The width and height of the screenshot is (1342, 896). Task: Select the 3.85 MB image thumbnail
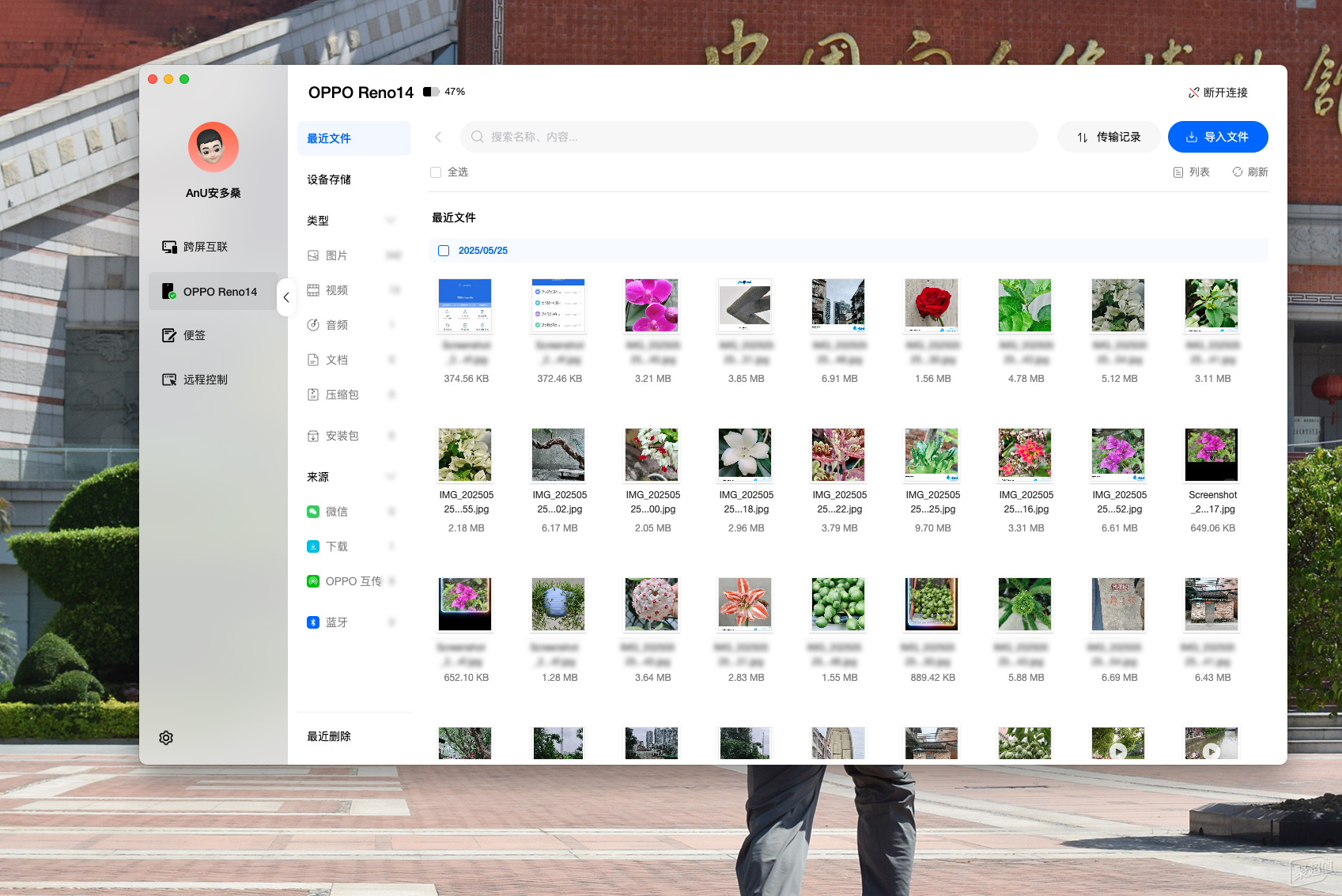pyautogui.click(x=745, y=305)
